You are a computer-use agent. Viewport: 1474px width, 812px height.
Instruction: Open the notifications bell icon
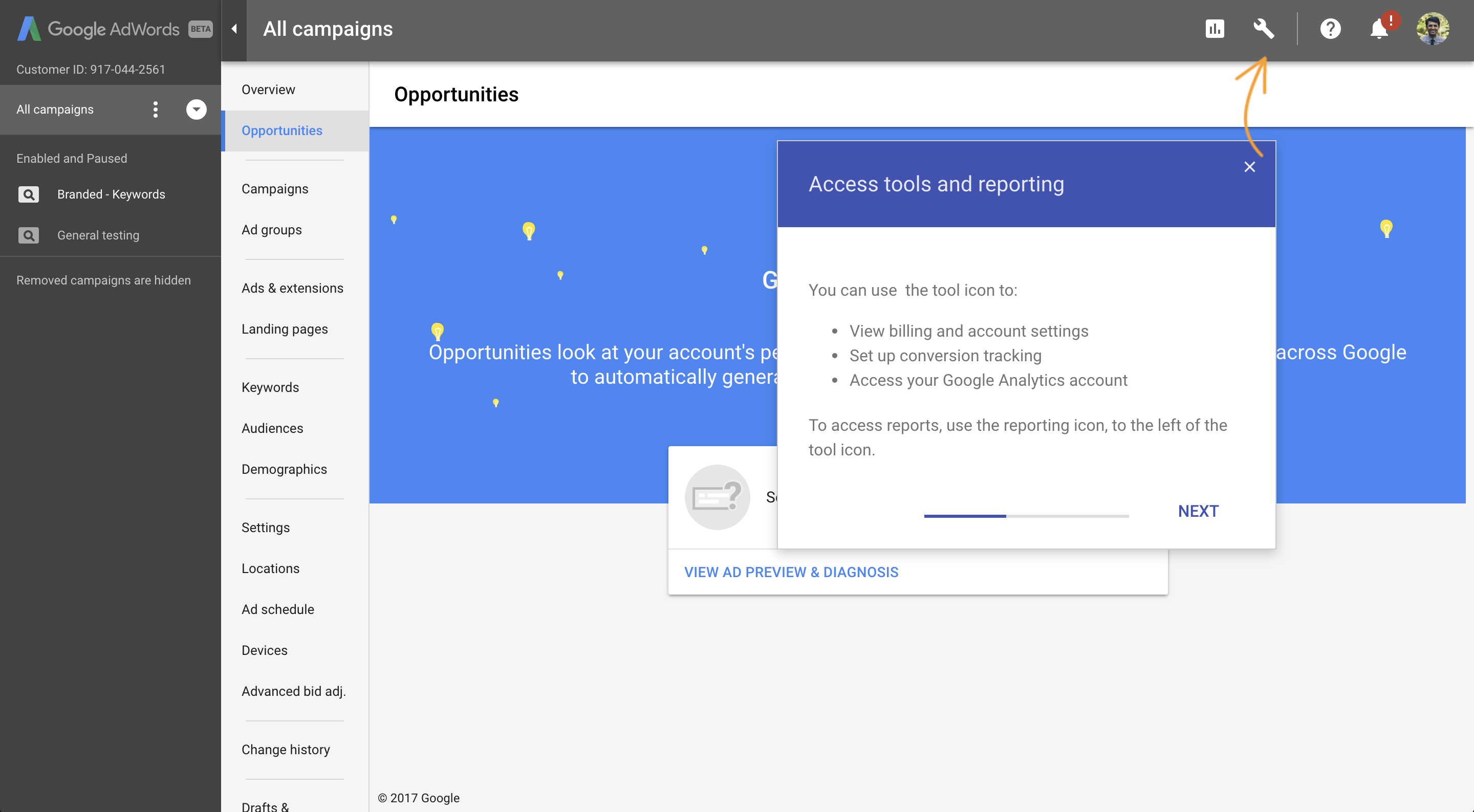pos(1379,29)
